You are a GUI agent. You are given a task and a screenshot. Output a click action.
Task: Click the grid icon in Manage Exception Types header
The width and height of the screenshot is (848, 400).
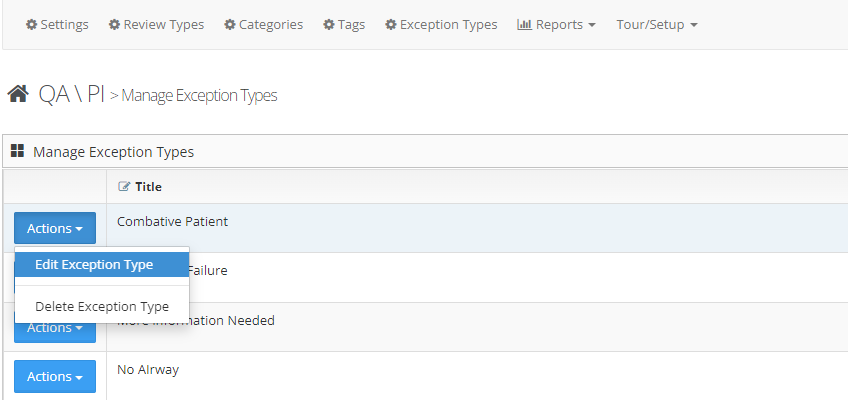(17, 152)
